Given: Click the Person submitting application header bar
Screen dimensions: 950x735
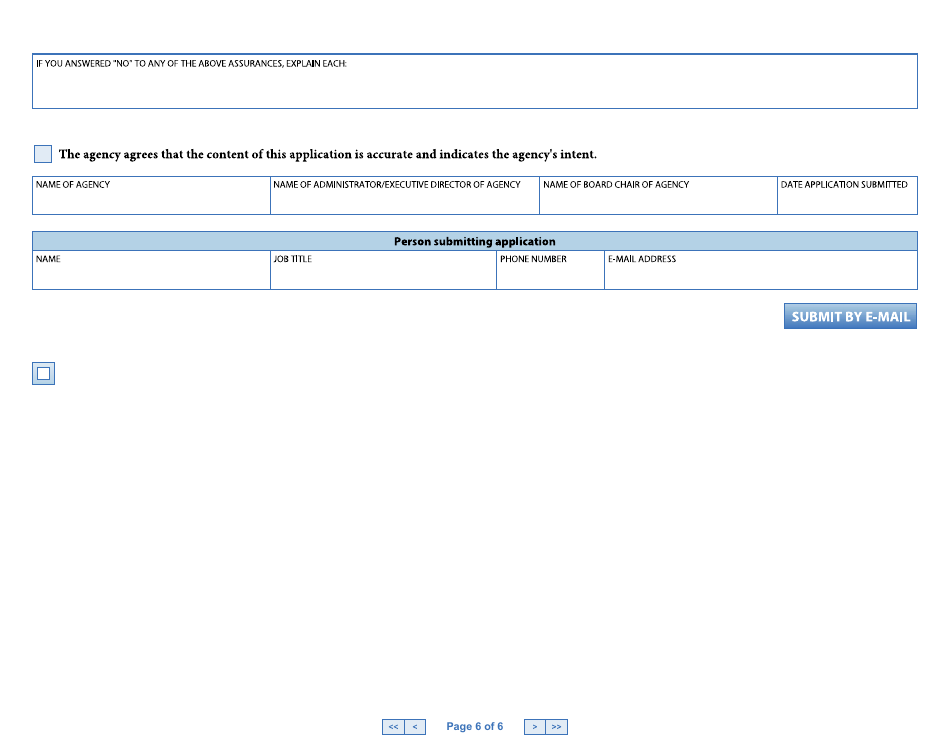Looking at the screenshot, I should tap(474, 240).
